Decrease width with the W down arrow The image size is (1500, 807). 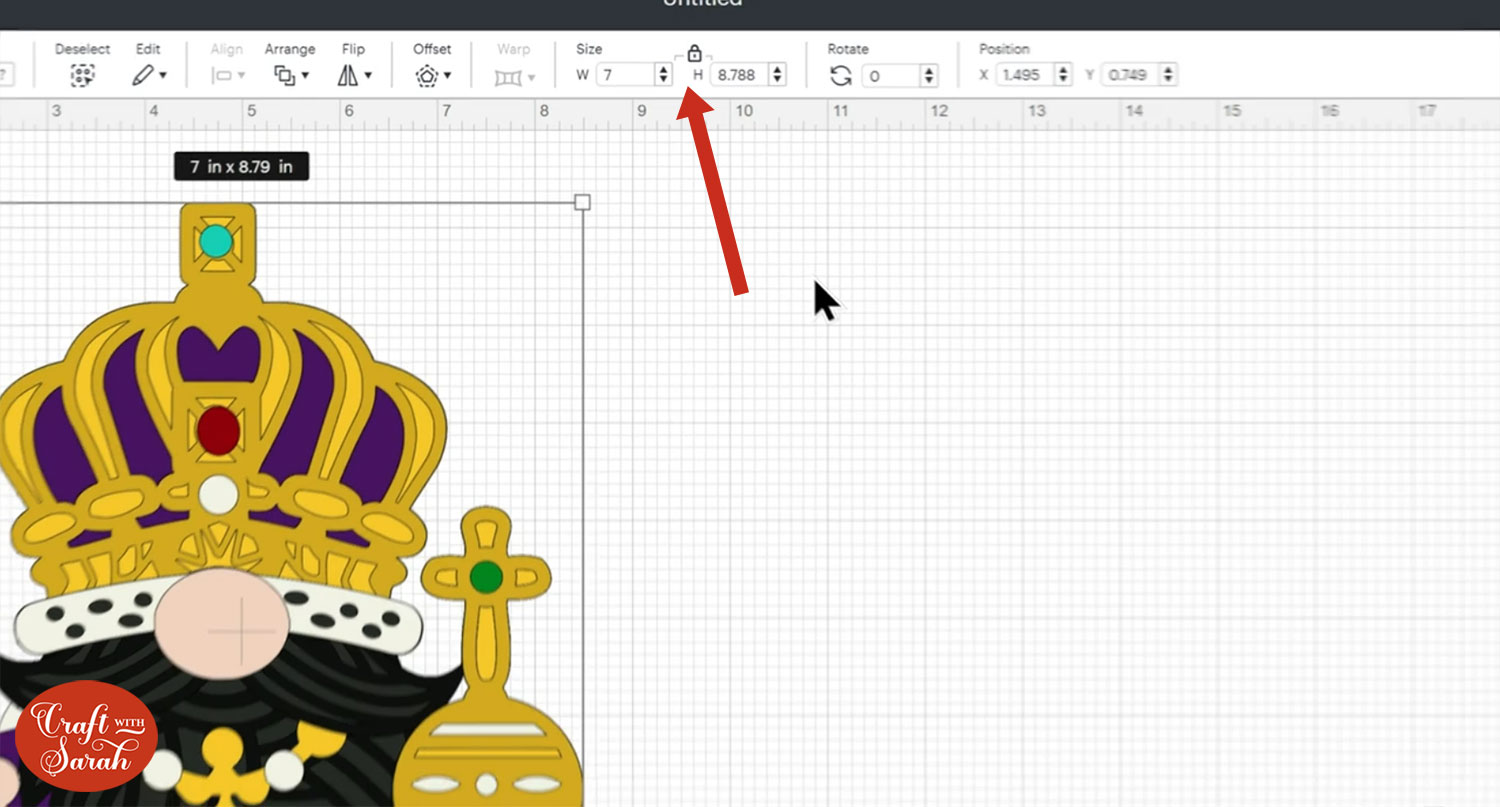(x=664, y=80)
